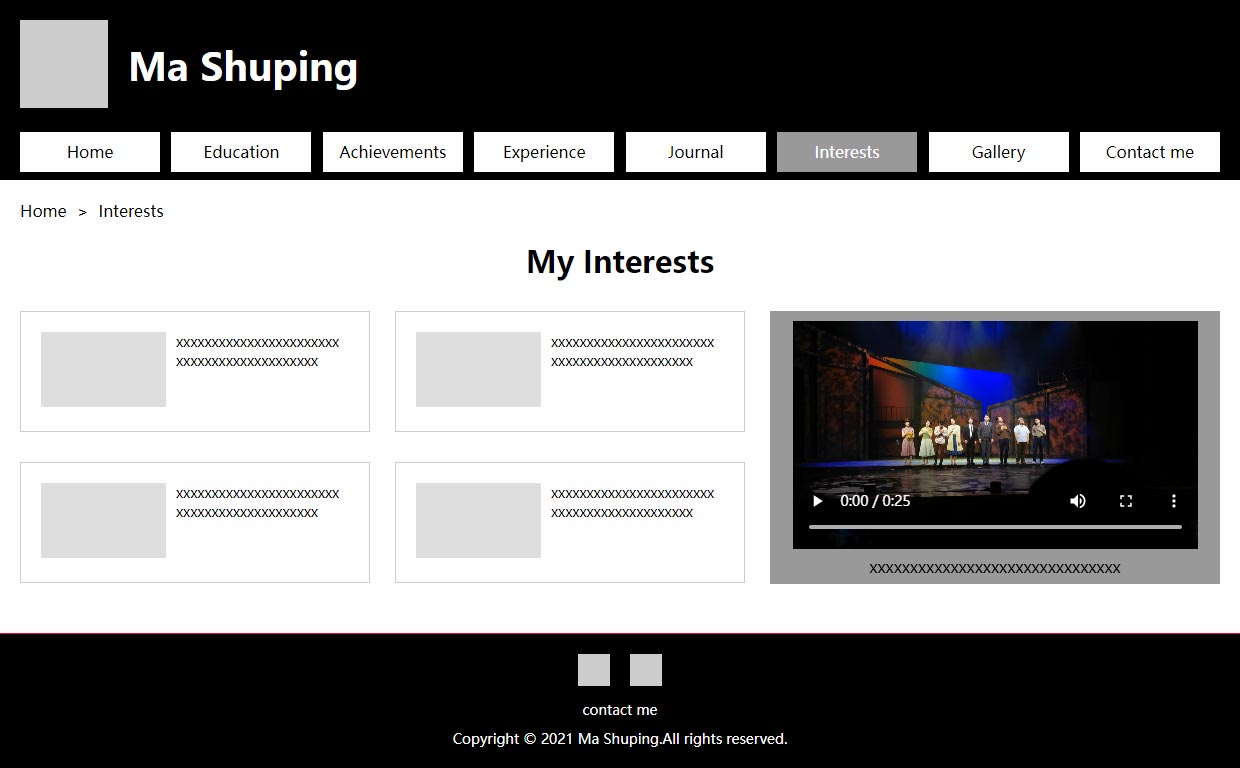Click the video time display 0:00 / 0:25
Screen dimensions: 1240x768
click(x=875, y=501)
